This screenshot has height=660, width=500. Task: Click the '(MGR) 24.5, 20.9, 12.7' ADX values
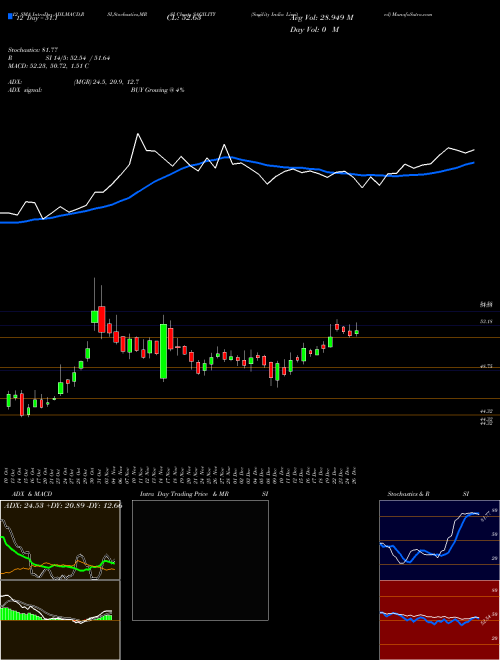(x=106, y=82)
